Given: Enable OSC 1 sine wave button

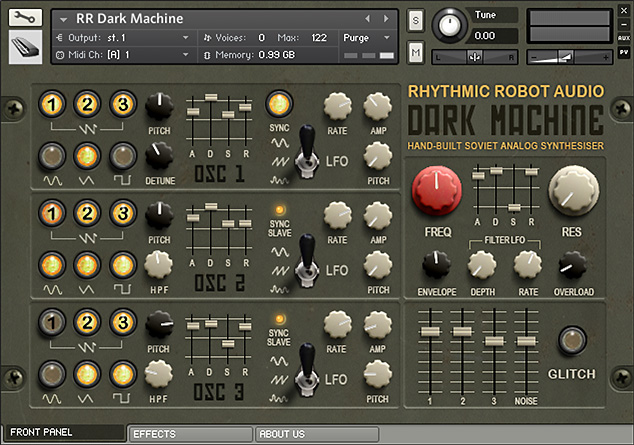Looking at the screenshot, I should 52,156.
